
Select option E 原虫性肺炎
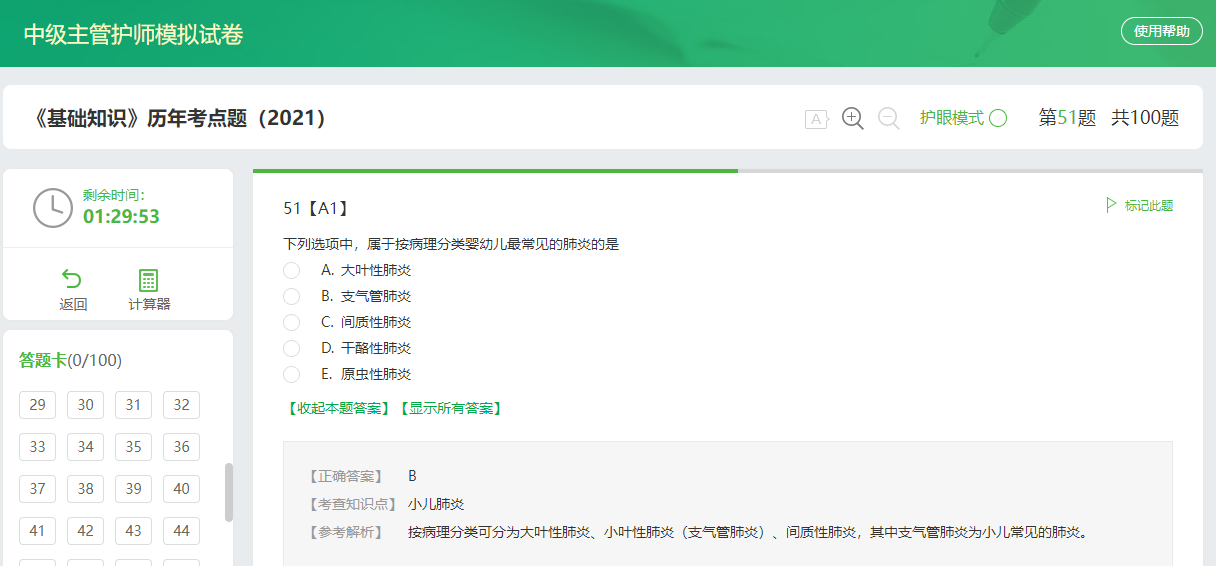[x=292, y=374]
